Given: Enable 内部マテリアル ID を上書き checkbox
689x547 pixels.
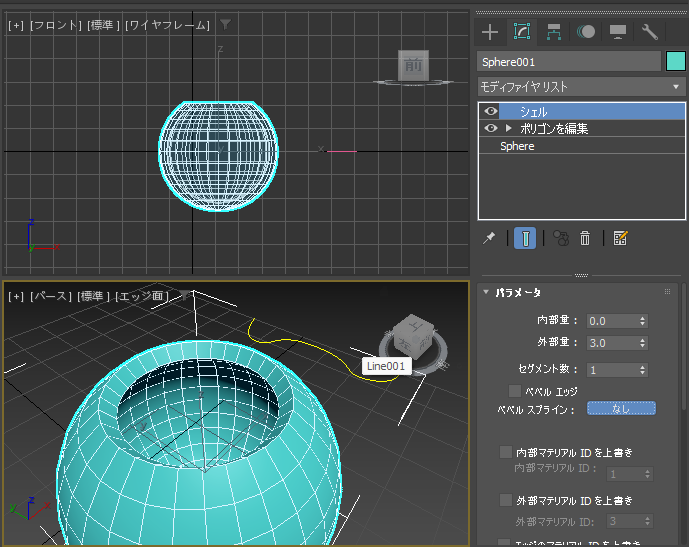Looking at the screenshot, I should (506, 452).
